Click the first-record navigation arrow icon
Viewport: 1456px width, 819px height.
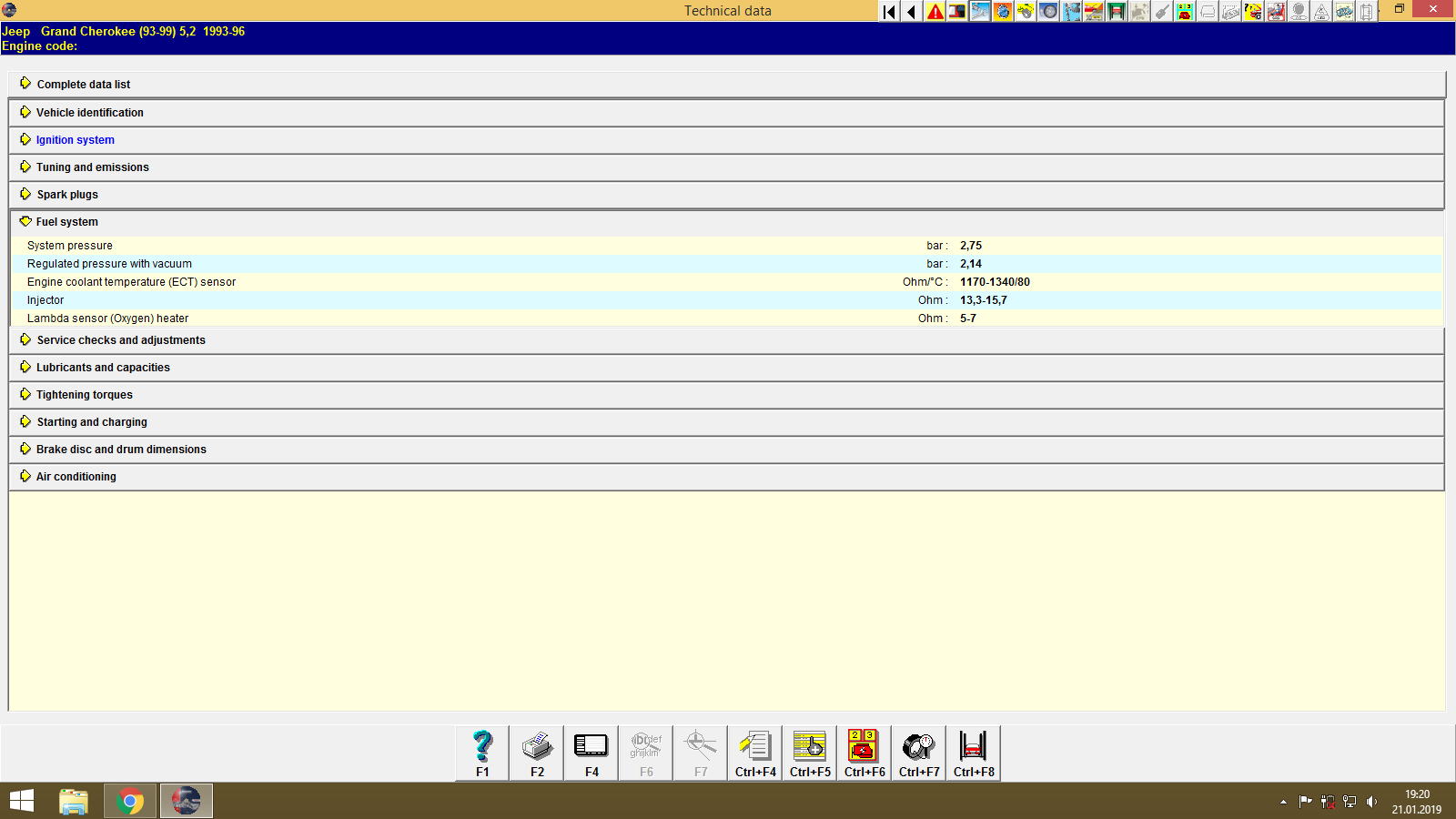pyautogui.click(x=887, y=11)
